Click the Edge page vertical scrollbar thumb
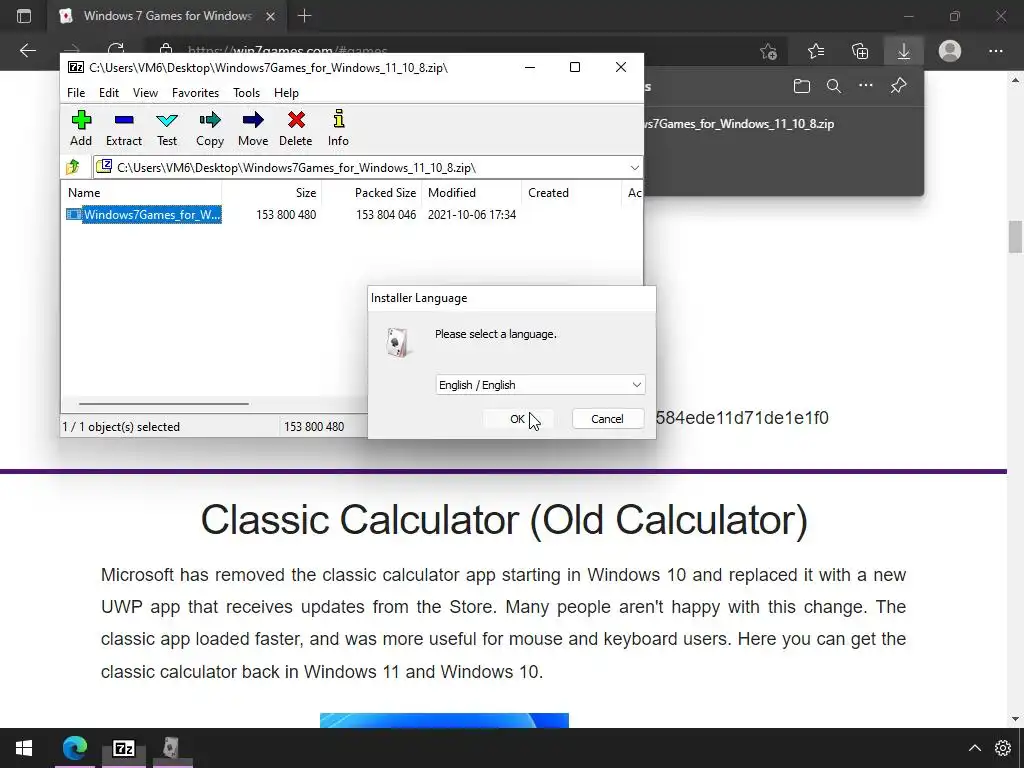The width and height of the screenshot is (1024, 768). coord(1015,236)
